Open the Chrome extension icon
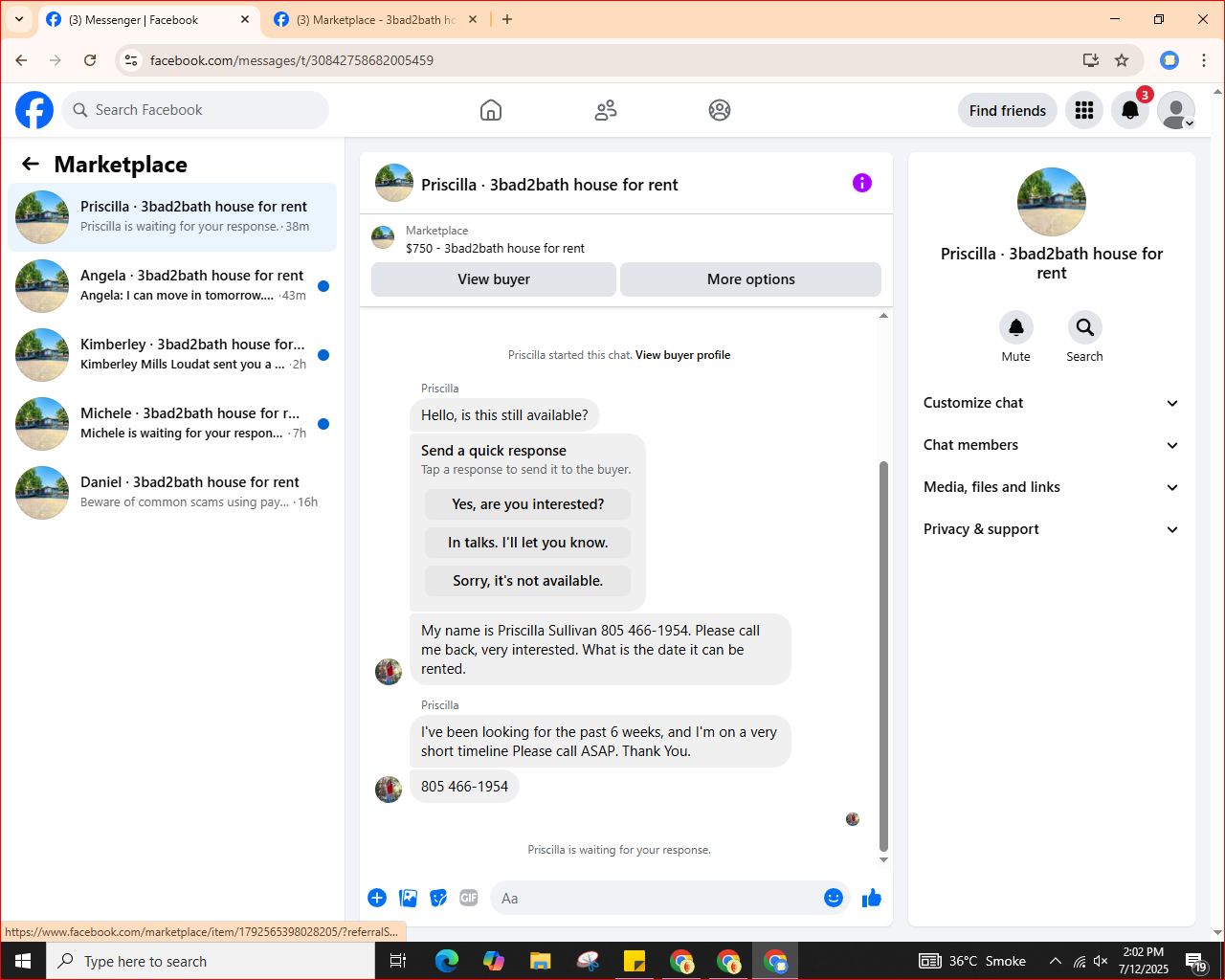The height and width of the screenshot is (980, 1225). (1169, 60)
